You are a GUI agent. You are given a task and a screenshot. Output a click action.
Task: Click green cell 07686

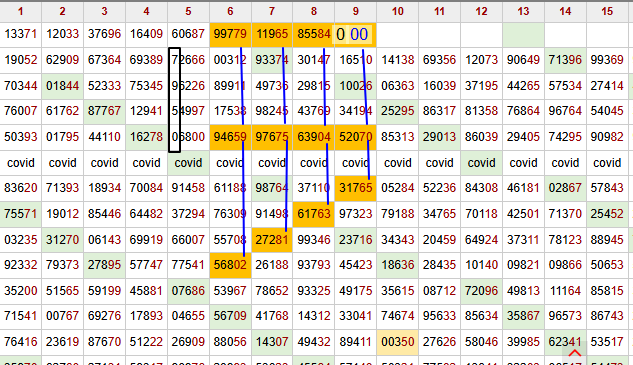click(188, 291)
